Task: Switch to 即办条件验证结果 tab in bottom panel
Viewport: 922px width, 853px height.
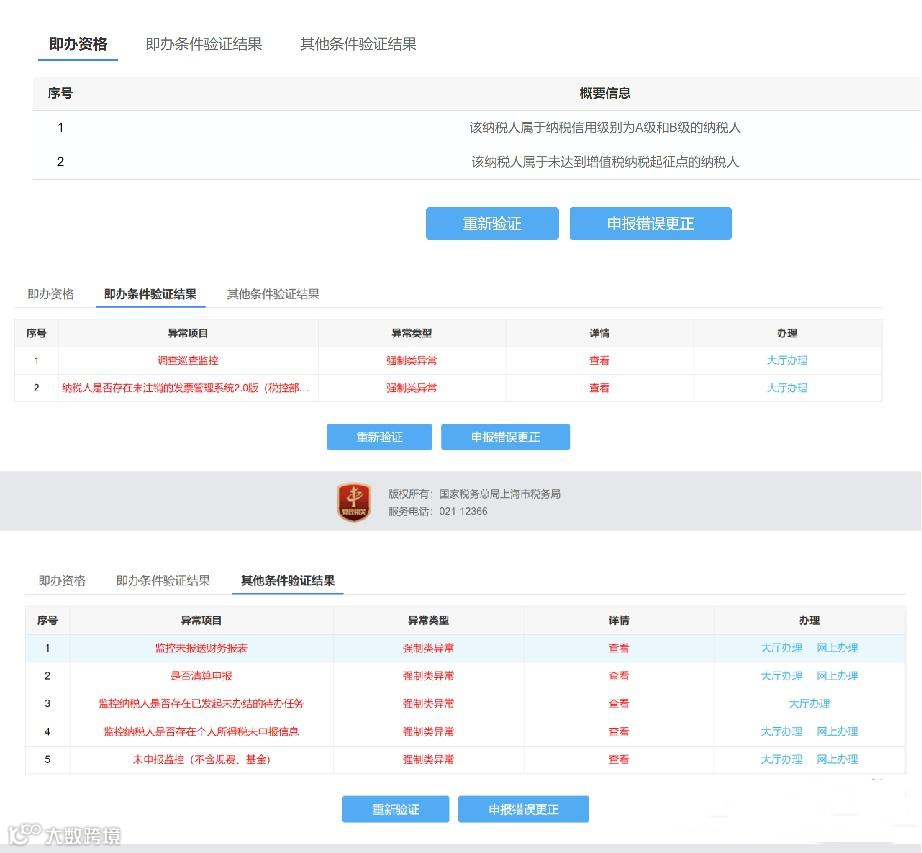Action: tap(163, 581)
